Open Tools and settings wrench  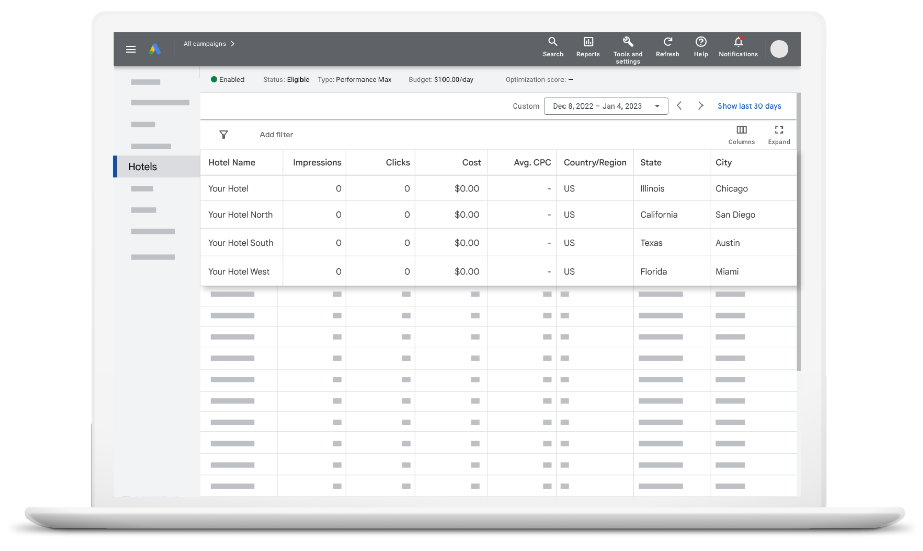point(627,42)
